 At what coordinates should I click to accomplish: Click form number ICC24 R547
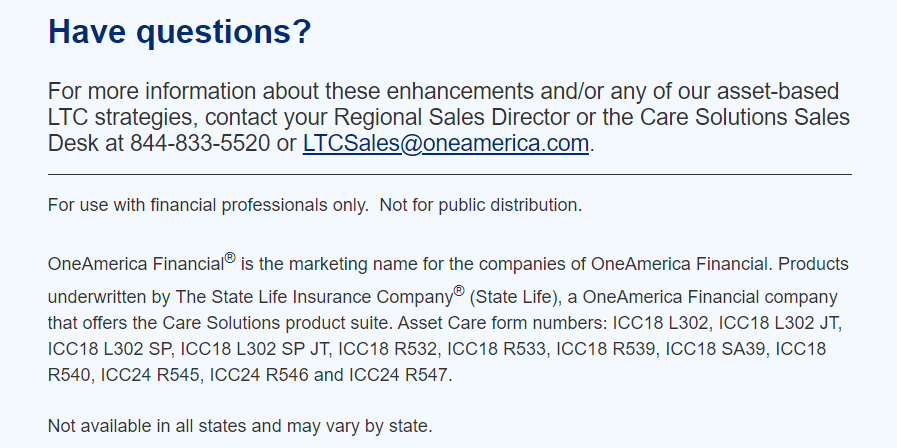(399, 375)
